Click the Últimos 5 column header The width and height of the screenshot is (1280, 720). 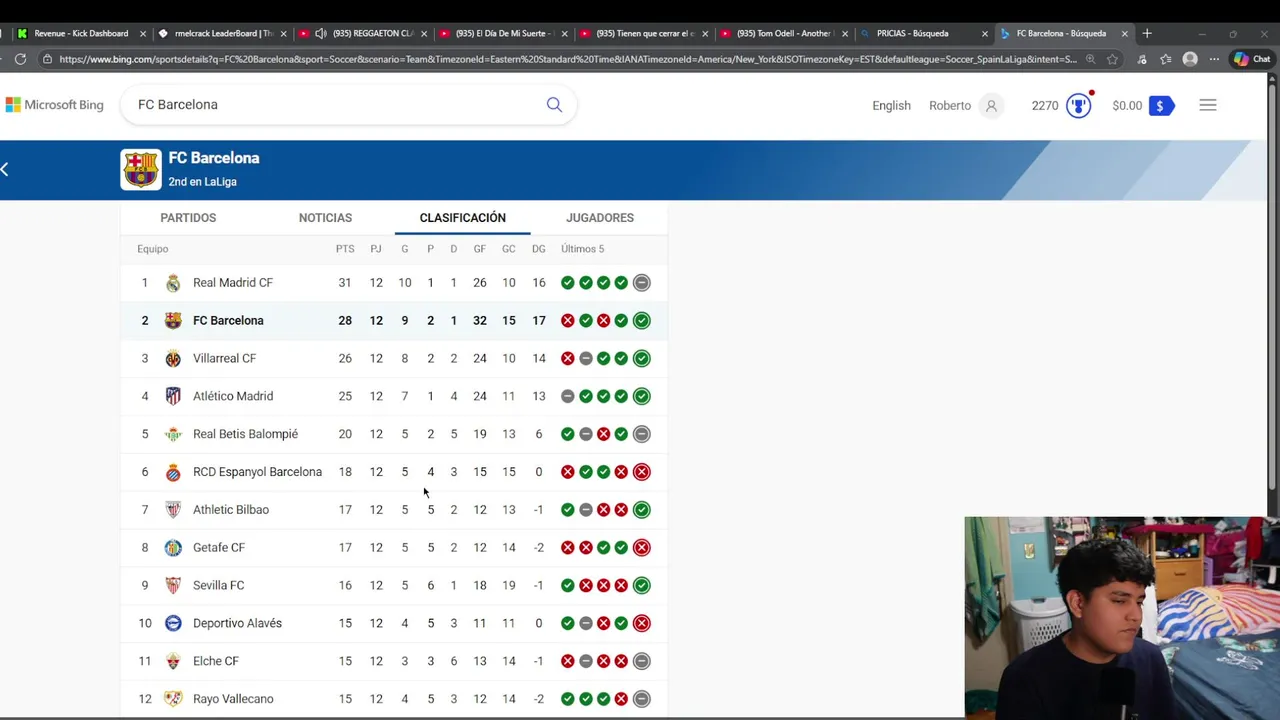[583, 249]
